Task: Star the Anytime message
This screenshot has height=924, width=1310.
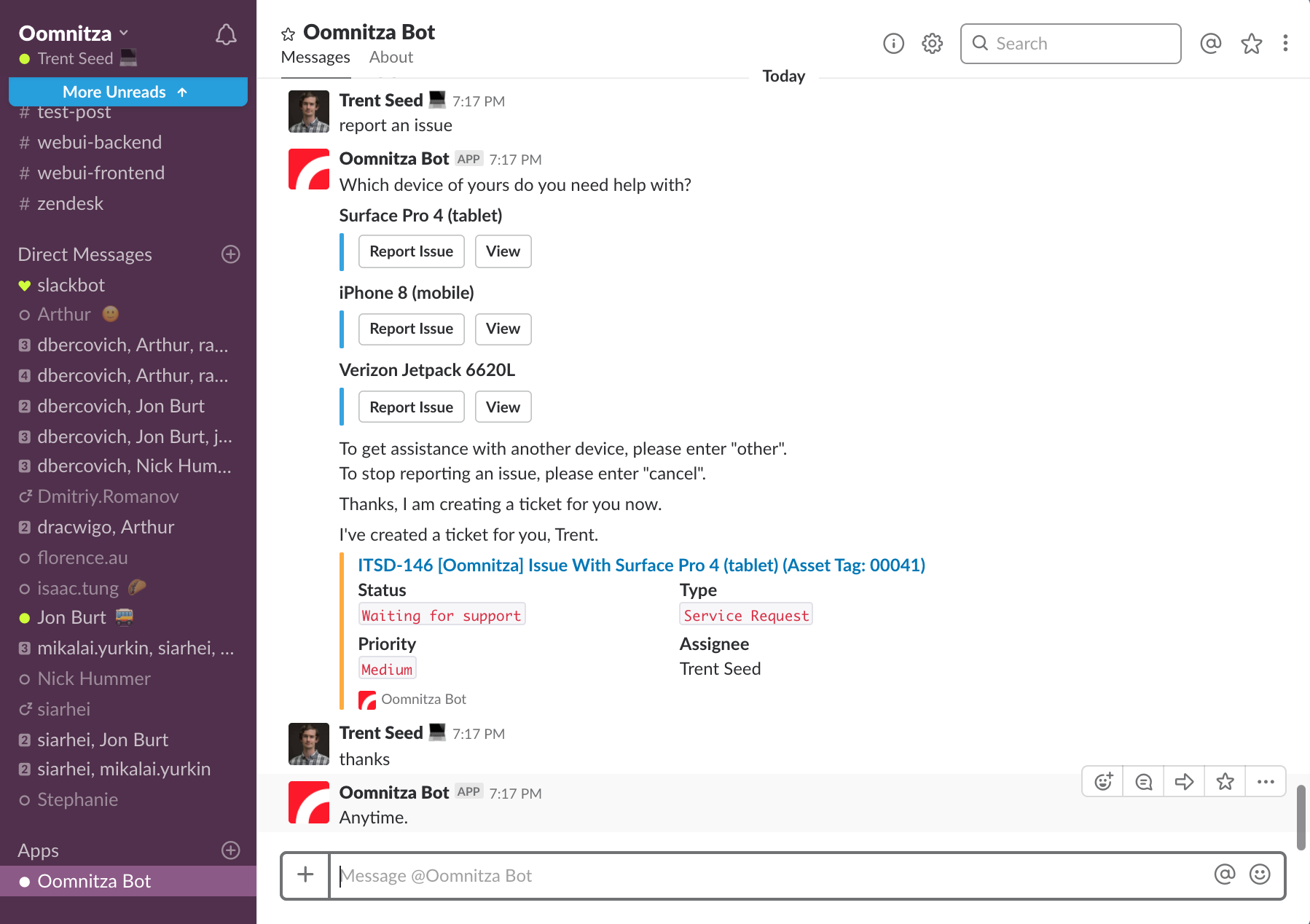Action: (1225, 782)
